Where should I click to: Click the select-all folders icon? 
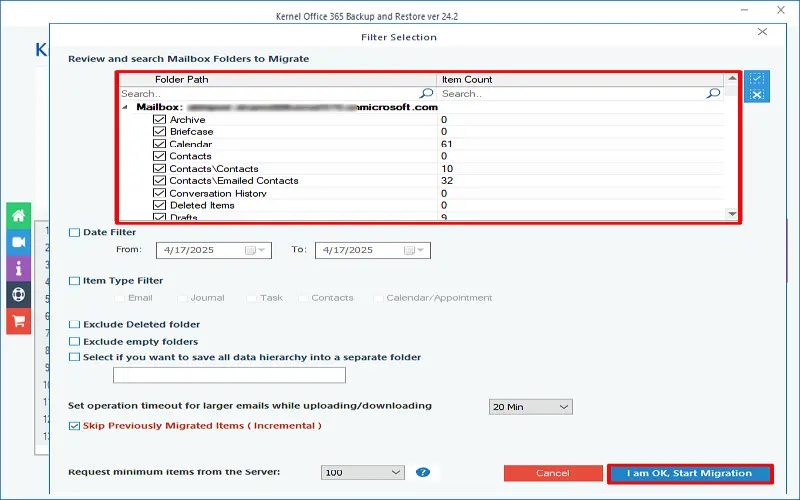tap(757, 79)
